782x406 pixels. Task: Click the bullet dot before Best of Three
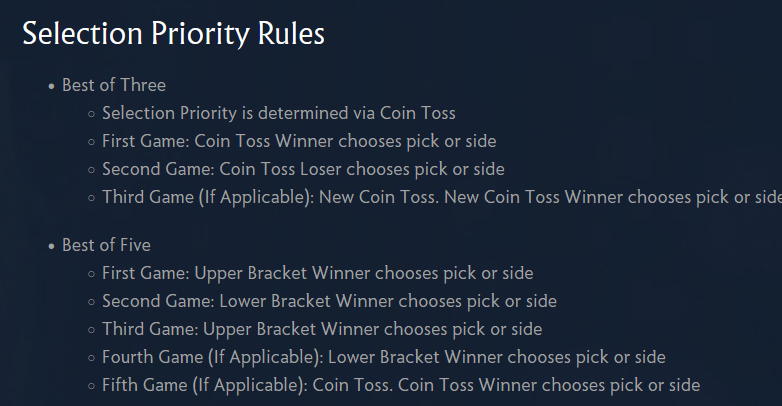point(51,86)
